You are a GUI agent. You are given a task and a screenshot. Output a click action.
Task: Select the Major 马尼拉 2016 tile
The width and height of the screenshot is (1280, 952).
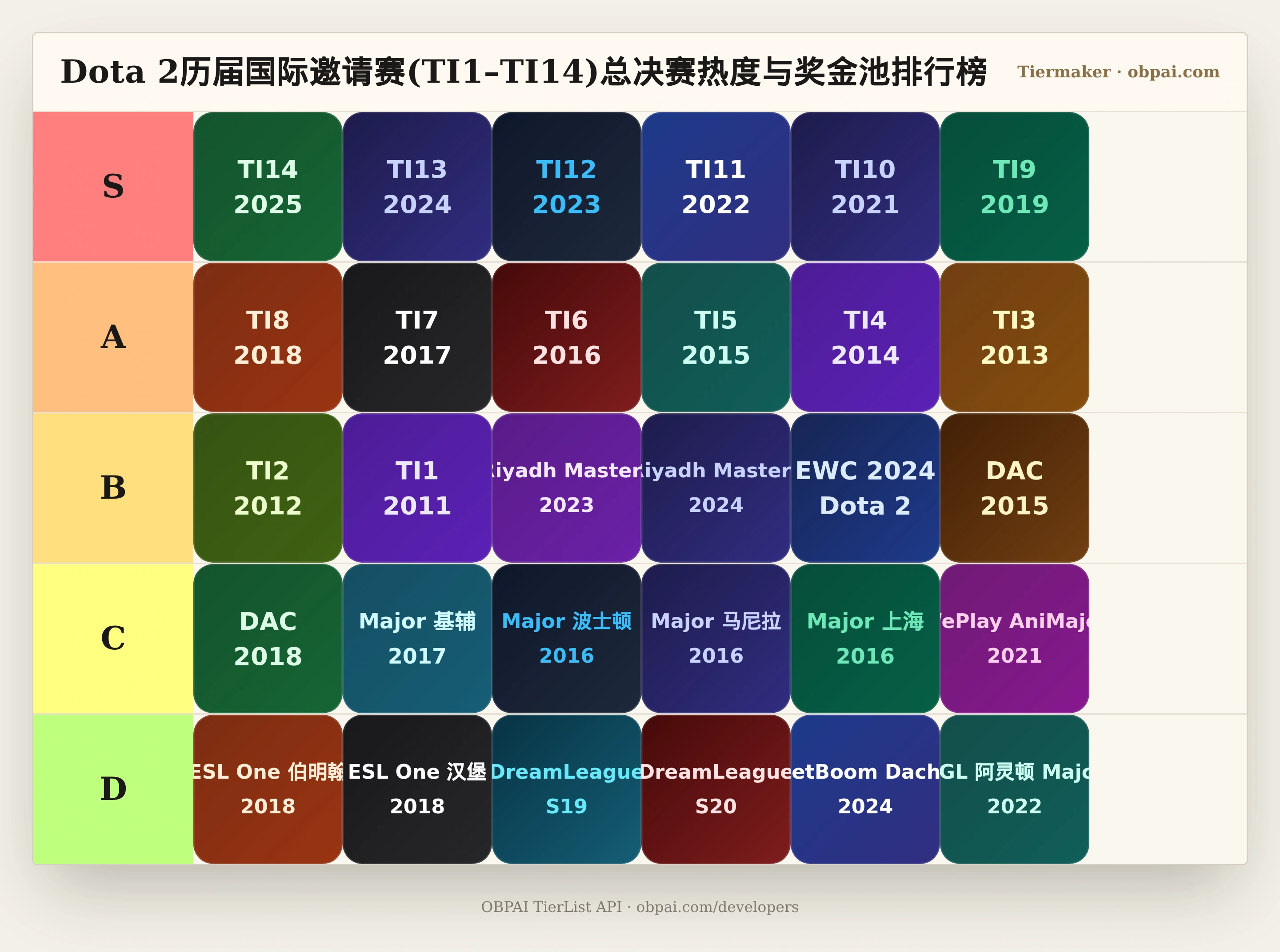click(716, 639)
